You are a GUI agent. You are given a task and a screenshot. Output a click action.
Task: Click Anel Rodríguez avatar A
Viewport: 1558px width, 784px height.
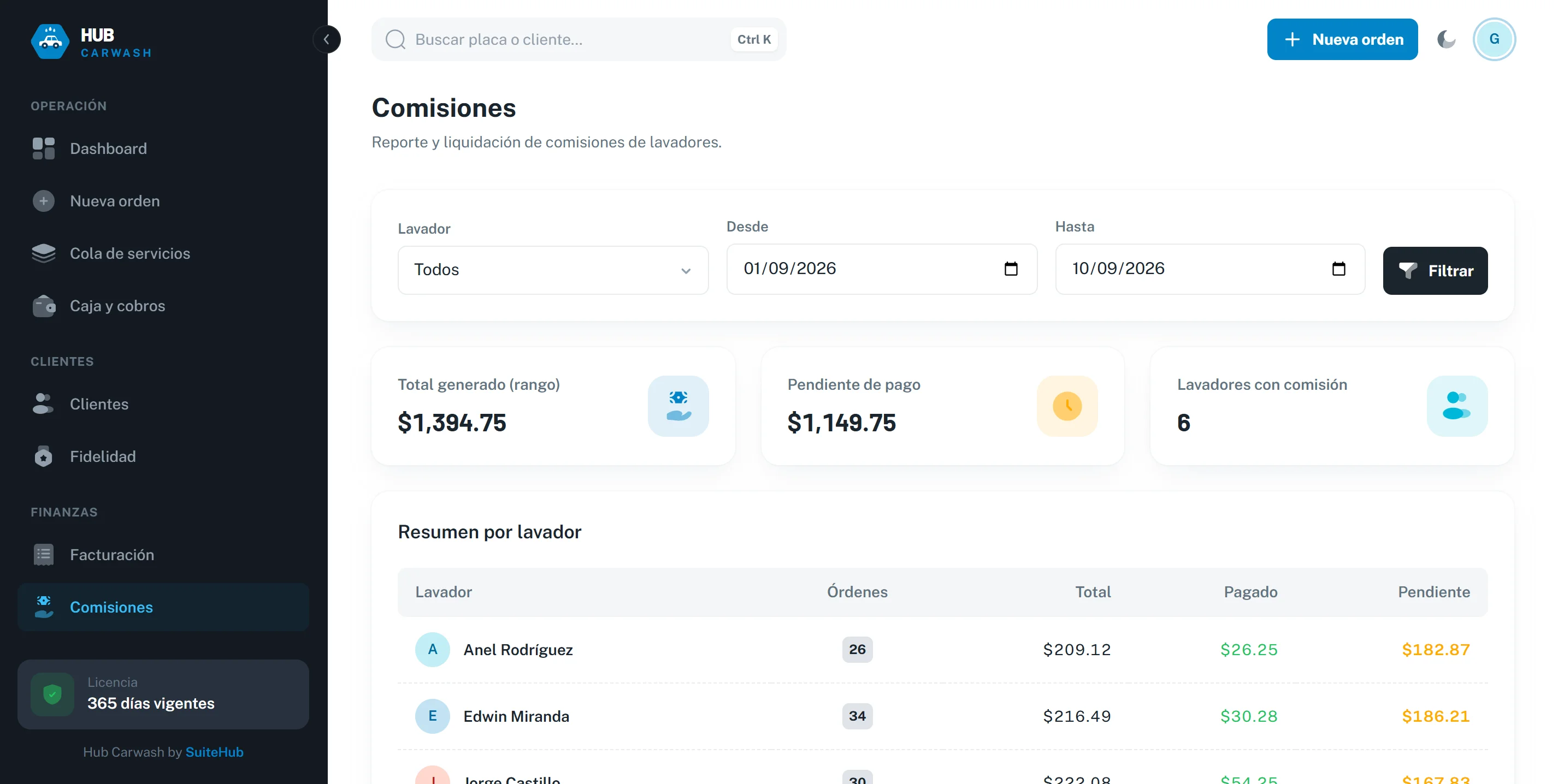(x=433, y=650)
